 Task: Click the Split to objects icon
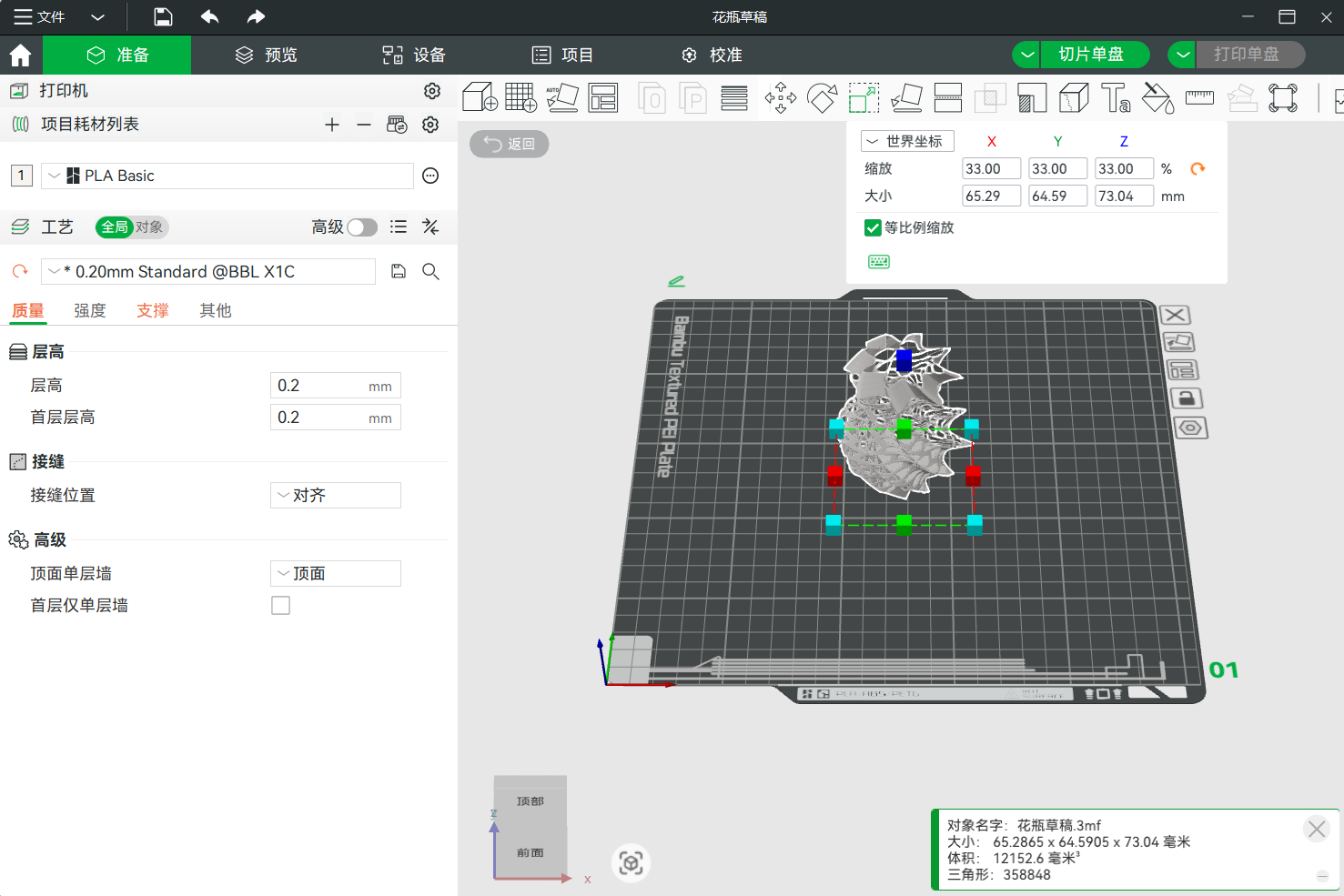pyautogui.click(x=652, y=97)
